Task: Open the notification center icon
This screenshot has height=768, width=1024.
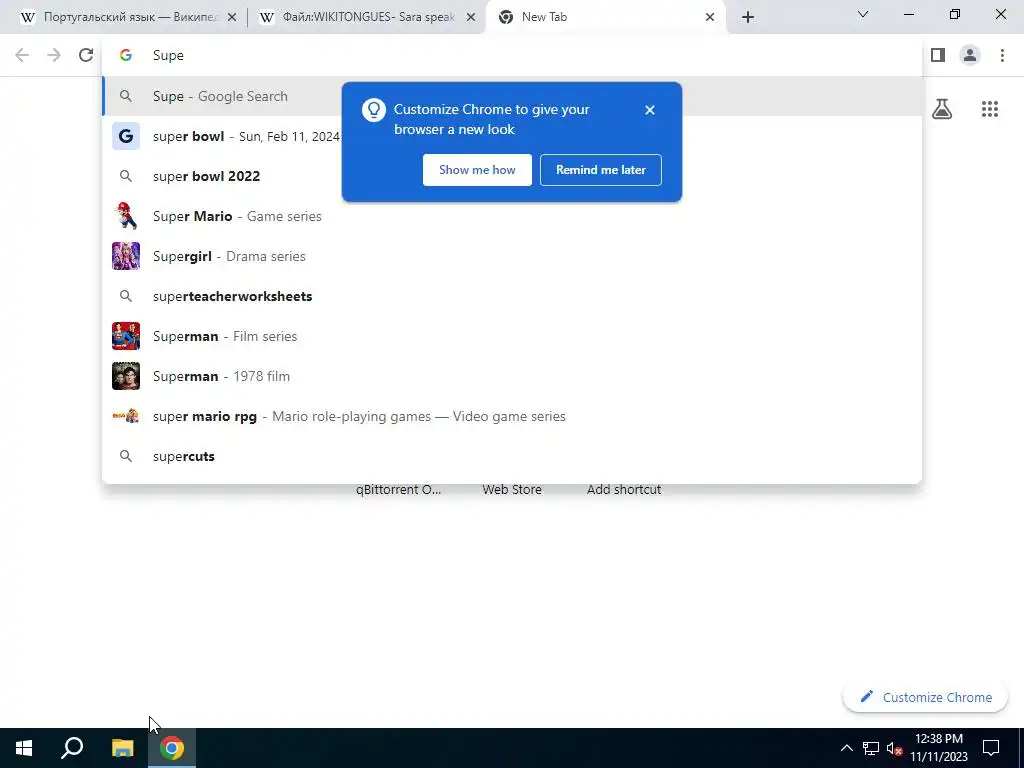Action: [x=991, y=748]
